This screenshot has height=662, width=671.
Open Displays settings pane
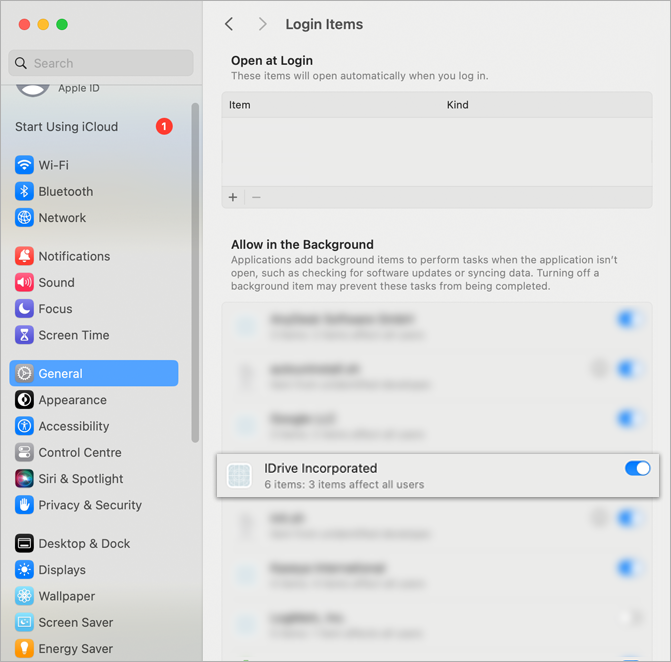62,570
